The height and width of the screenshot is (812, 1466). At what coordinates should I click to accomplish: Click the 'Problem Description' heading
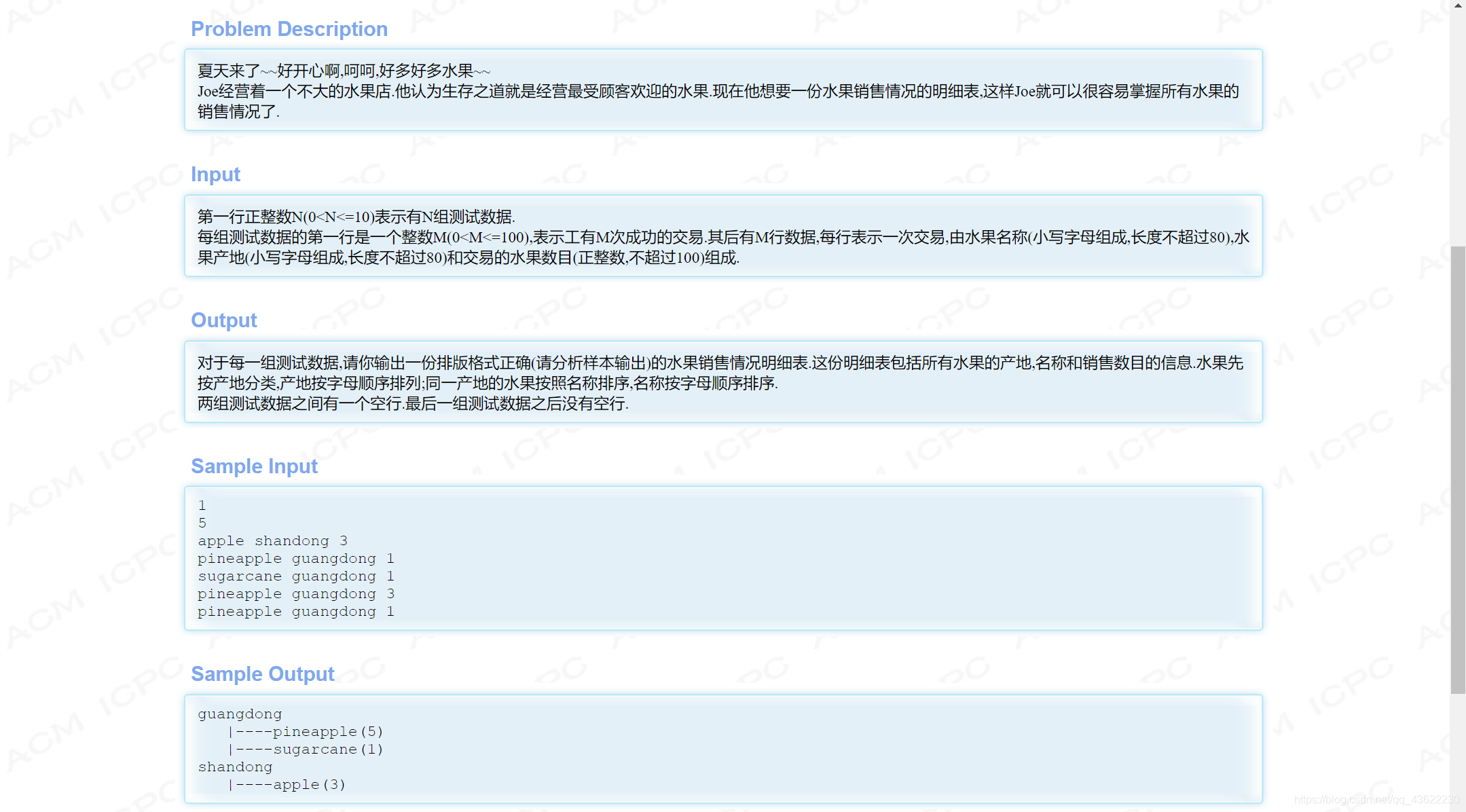[x=289, y=29]
